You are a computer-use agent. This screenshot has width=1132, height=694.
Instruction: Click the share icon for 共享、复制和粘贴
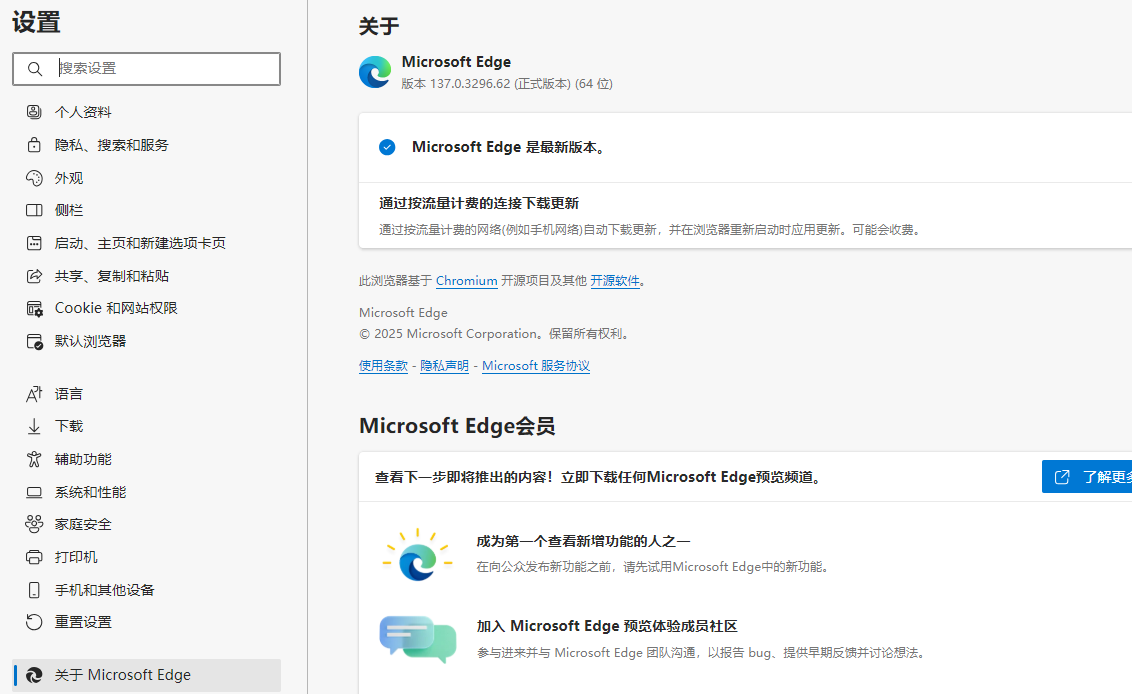click(x=34, y=276)
